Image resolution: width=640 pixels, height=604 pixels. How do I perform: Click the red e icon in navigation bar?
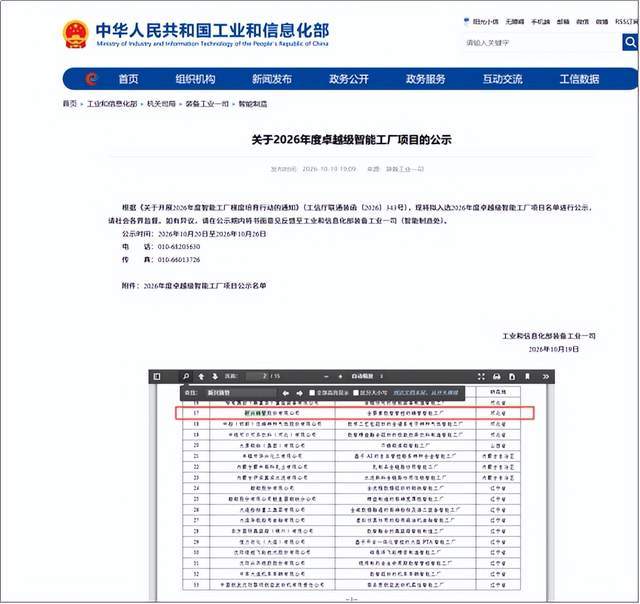pos(91,78)
